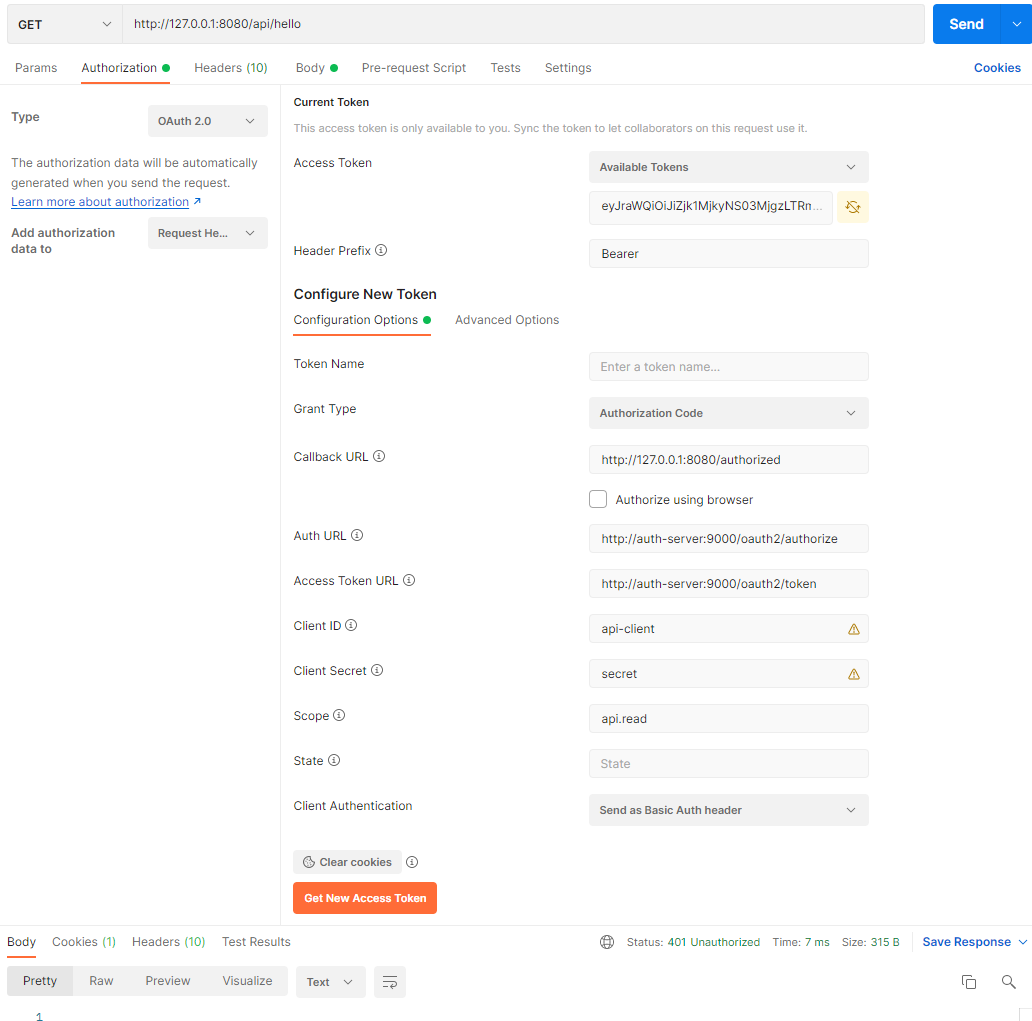Click Get New Access Token button
Viewport: 1032px width, 1021px height.
coord(365,898)
